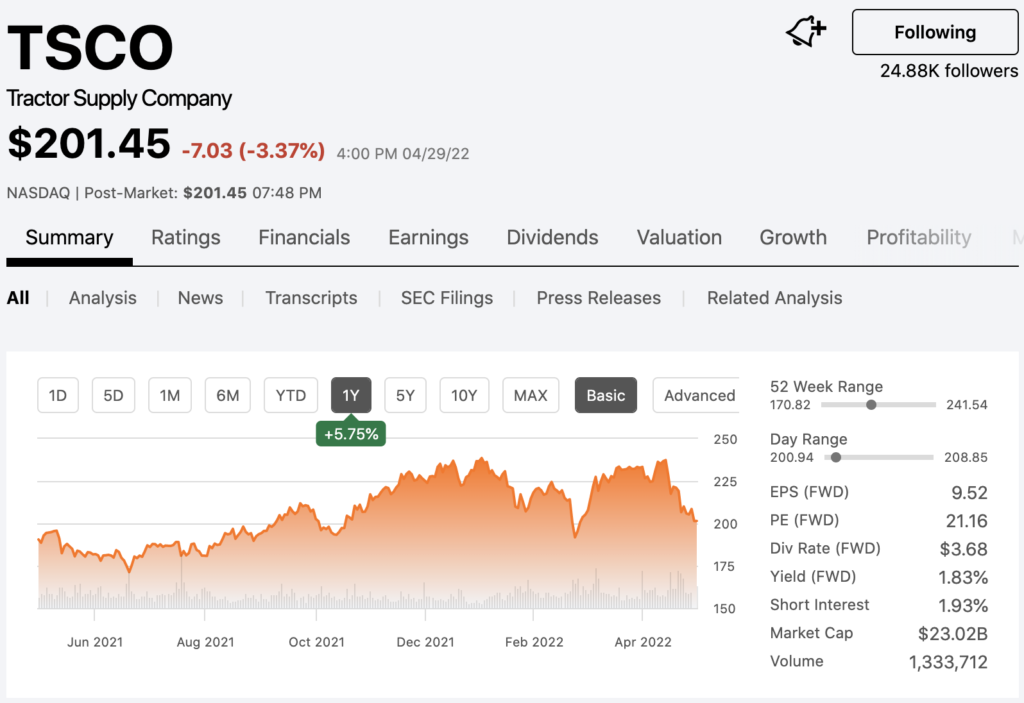The width and height of the screenshot is (1024, 703).
Task: Choose the YTD chart range
Action: coord(291,395)
